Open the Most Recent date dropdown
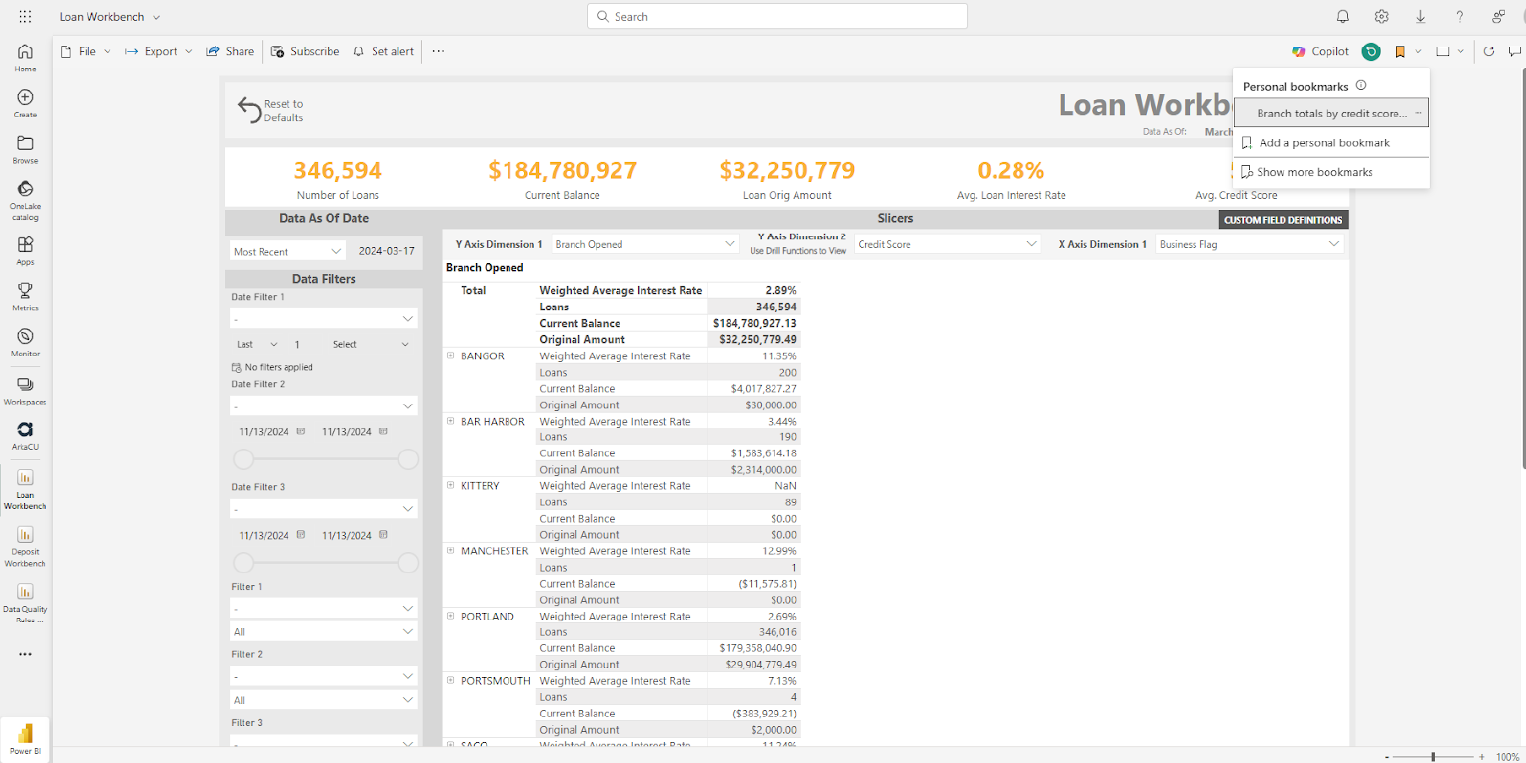This screenshot has width=1526, height=763. coord(288,251)
